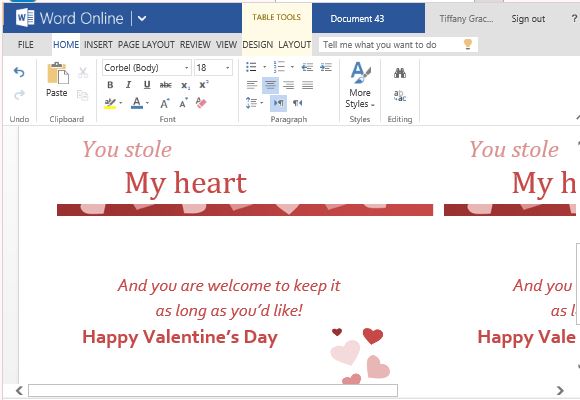Click the scroll right arrow
The width and height of the screenshot is (580, 400).
pyautogui.click(x=560, y=390)
